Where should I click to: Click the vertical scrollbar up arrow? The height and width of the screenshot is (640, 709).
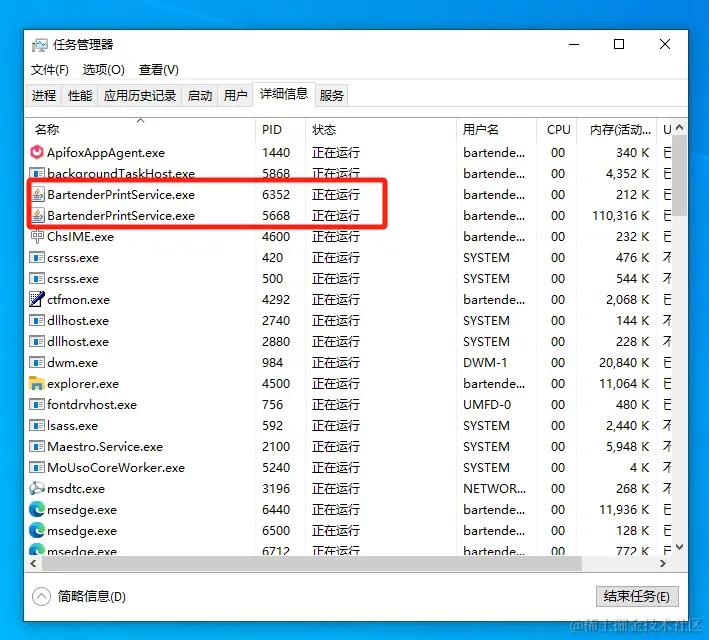click(679, 128)
